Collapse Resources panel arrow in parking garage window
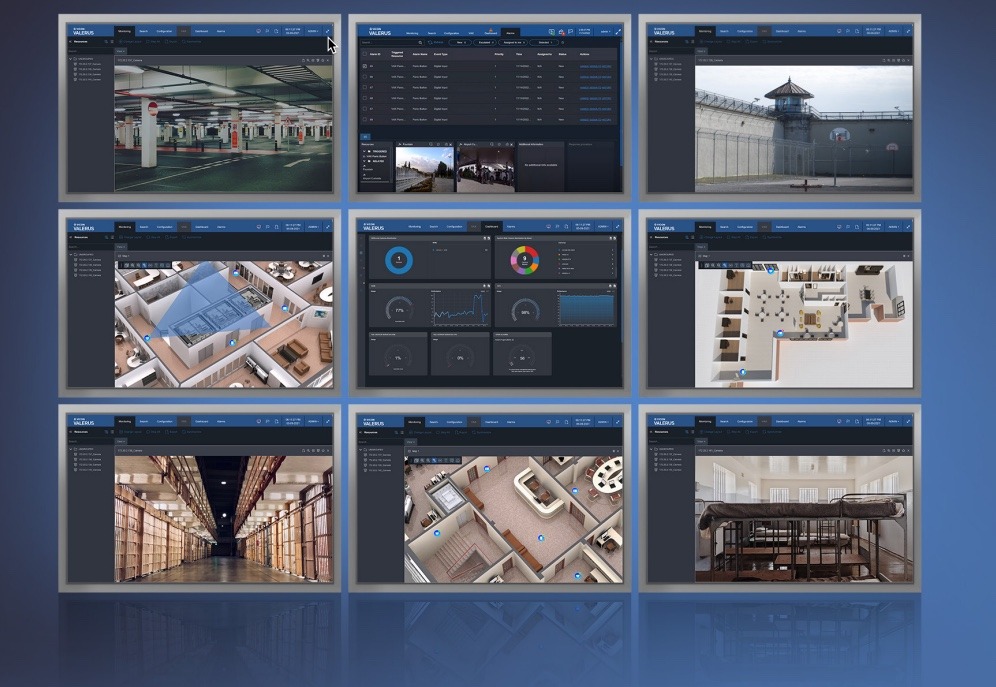Viewport: 996px width, 687px height. coord(70,42)
